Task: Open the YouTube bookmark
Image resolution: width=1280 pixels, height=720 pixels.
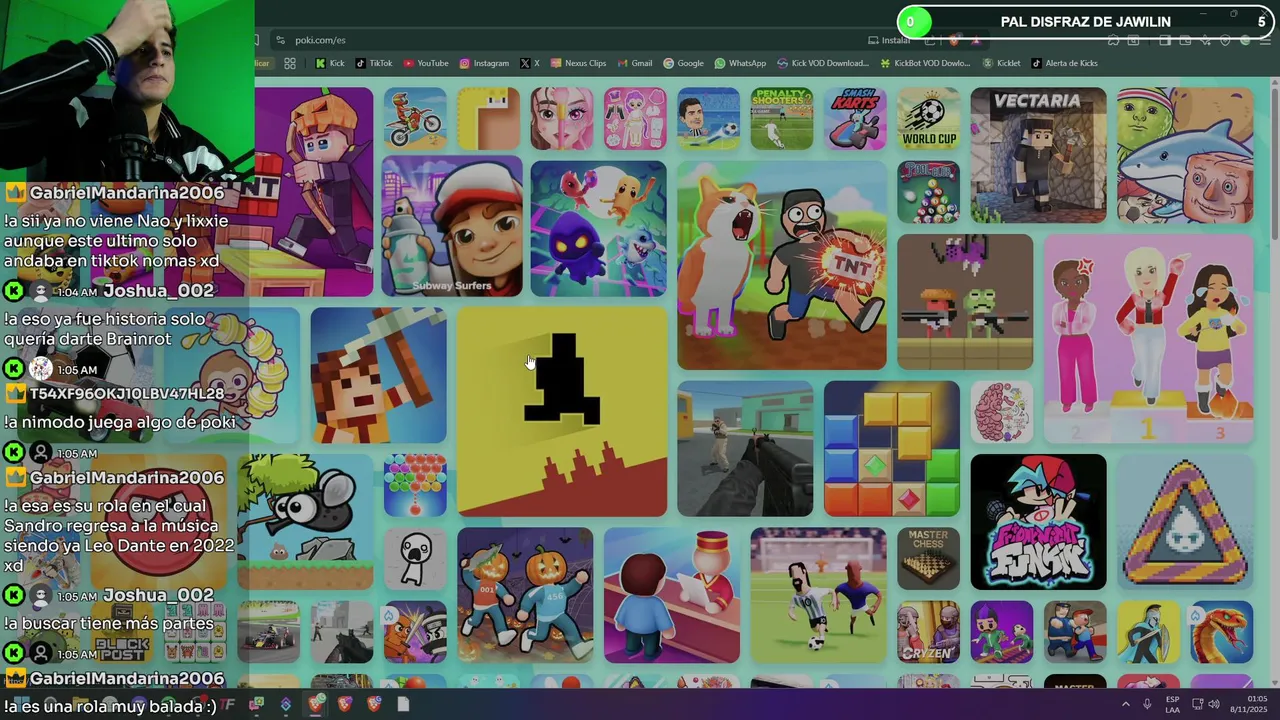Action: 425,63
